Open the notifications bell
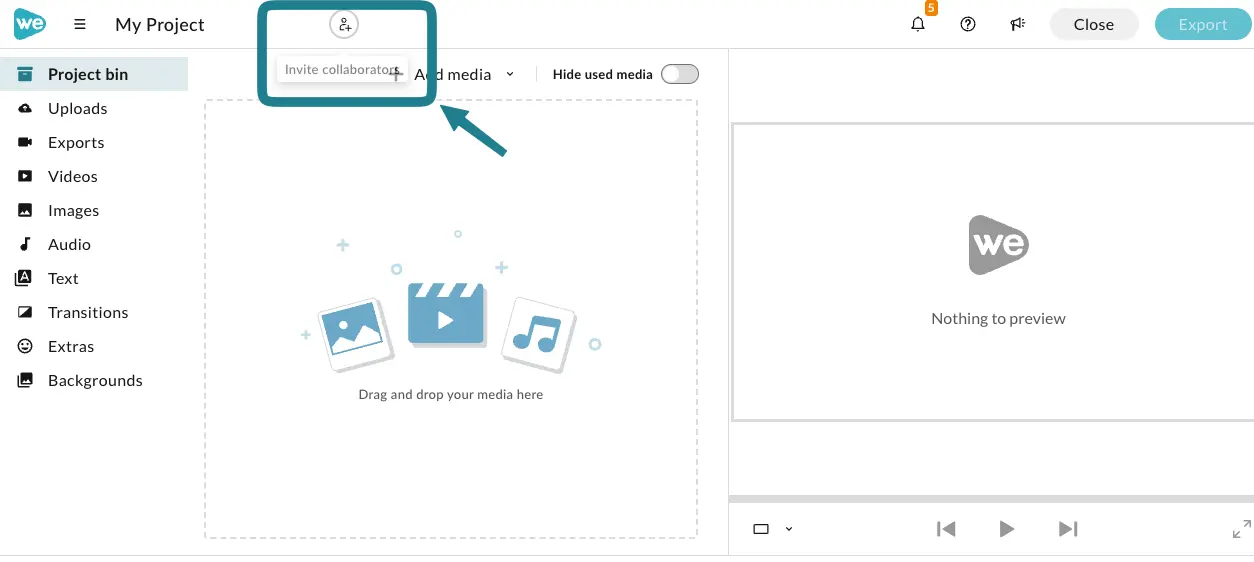1254x562 pixels. [x=918, y=24]
